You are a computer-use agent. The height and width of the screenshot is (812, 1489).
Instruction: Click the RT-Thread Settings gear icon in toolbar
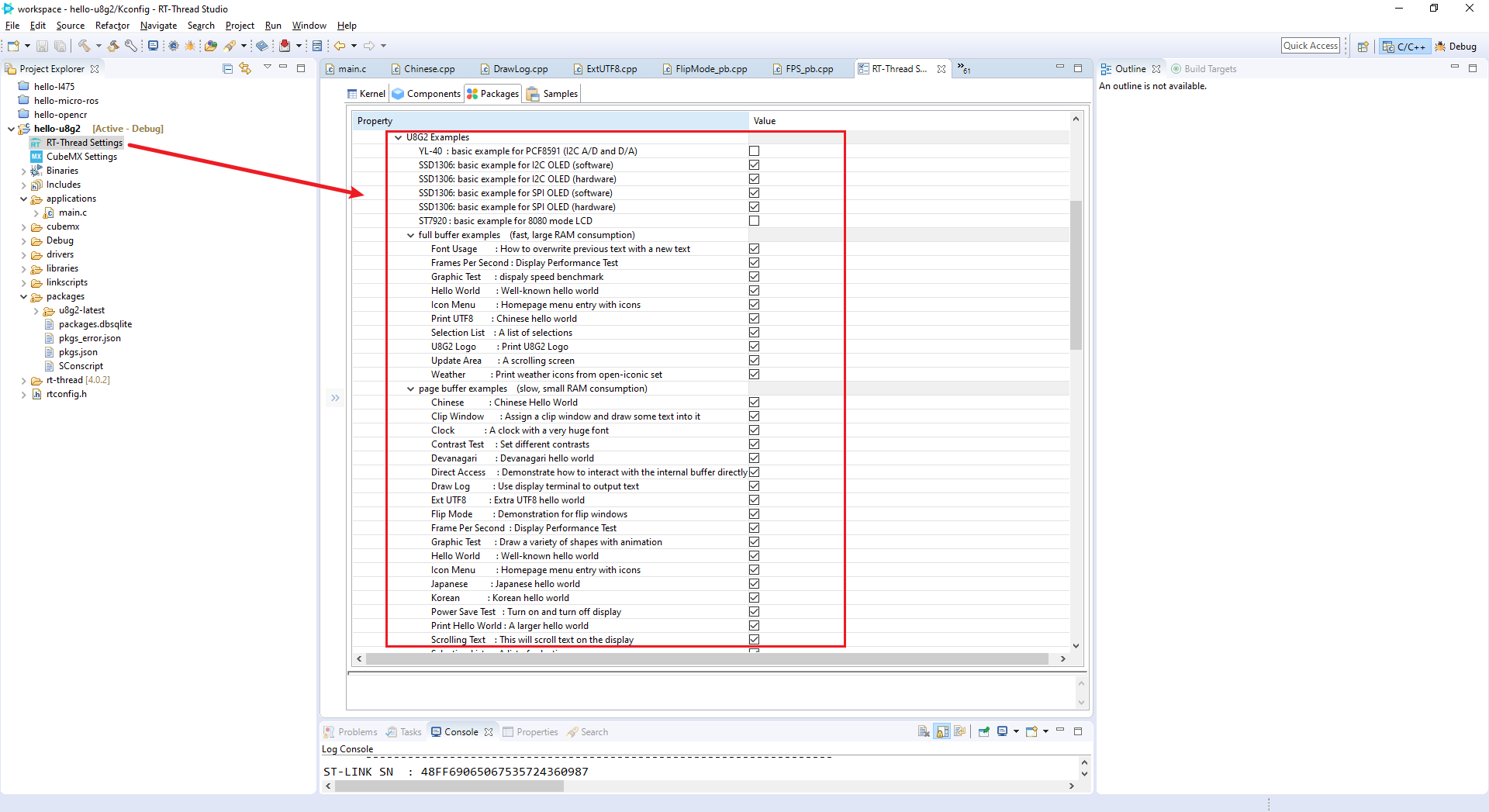(173, 47)
